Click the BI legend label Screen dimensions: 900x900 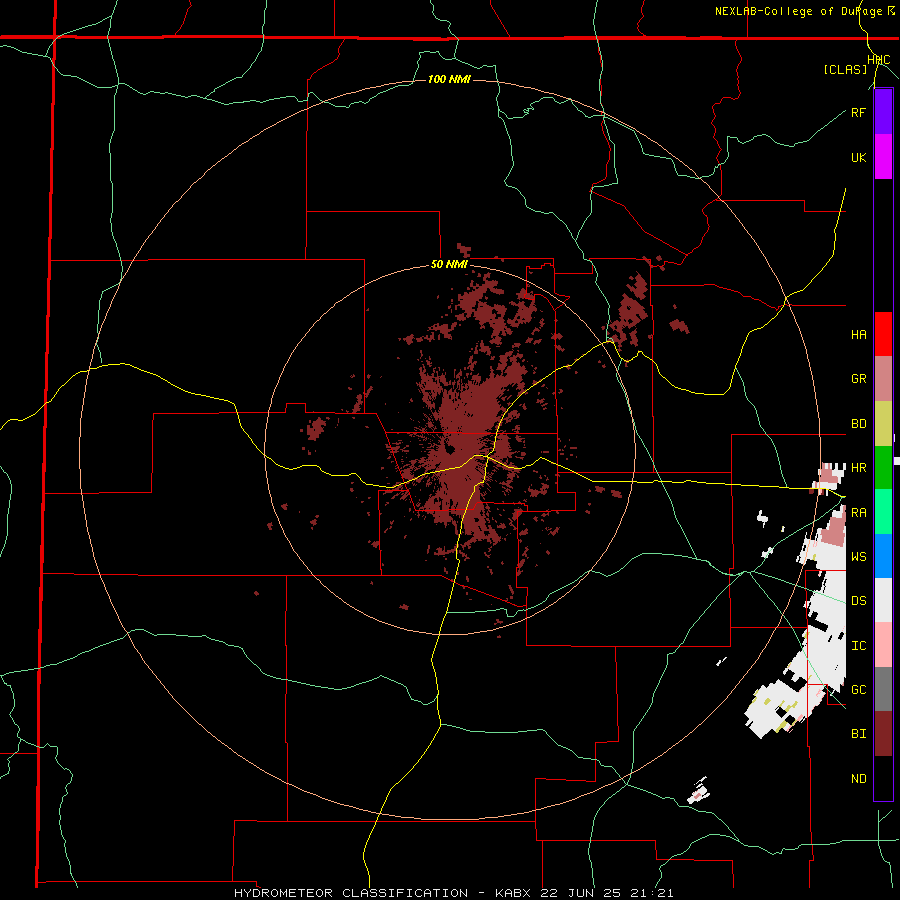[x=858, y=734]
